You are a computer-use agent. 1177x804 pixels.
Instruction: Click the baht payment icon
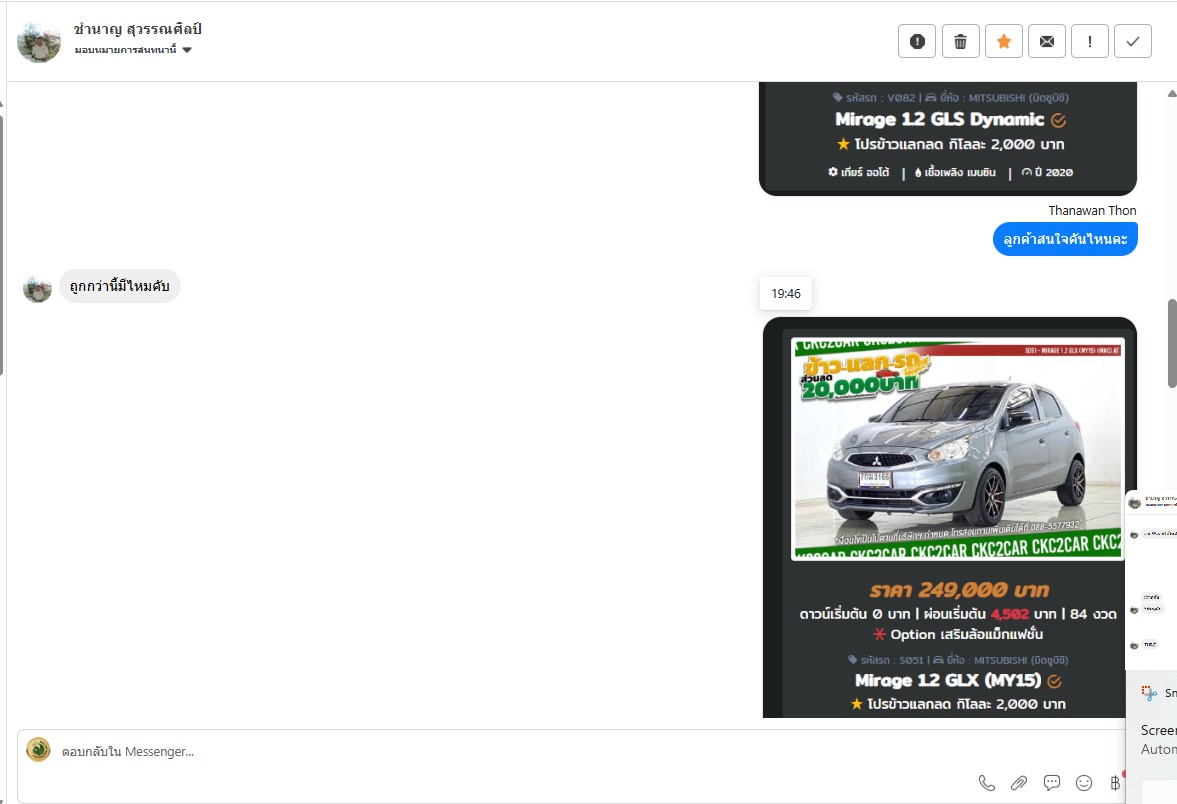(x=1115, y=783)
